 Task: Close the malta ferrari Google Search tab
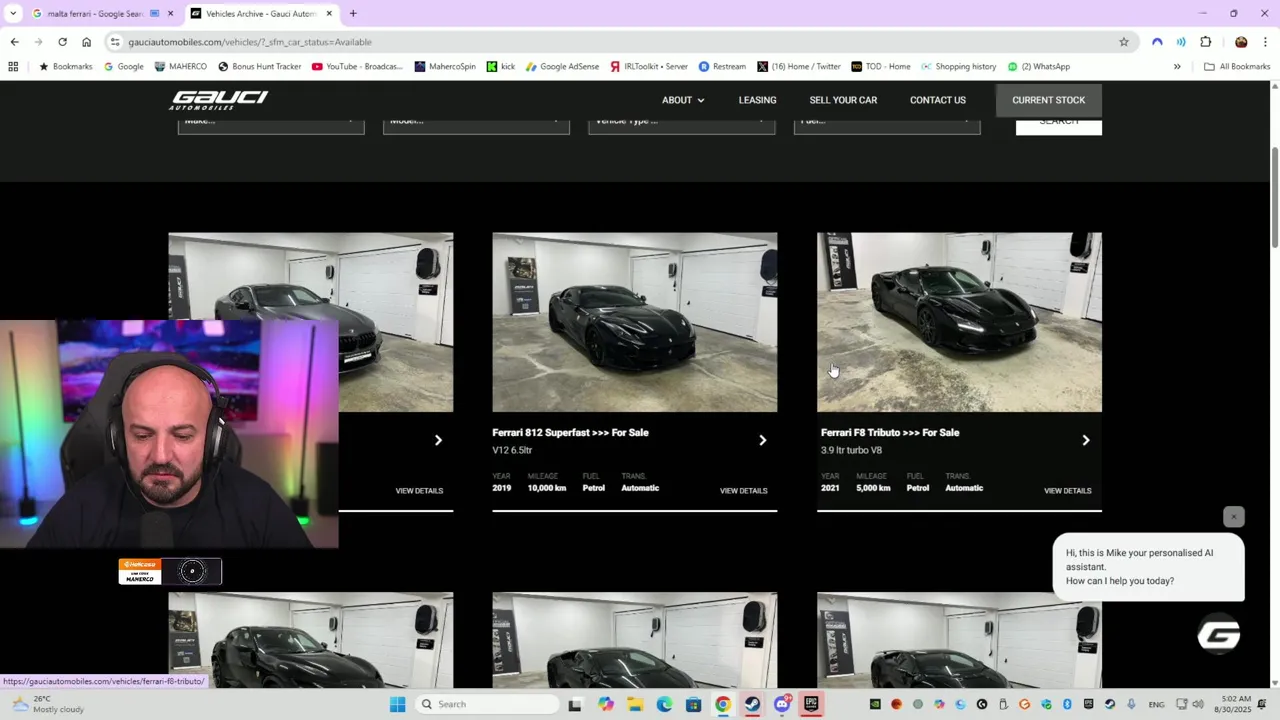click(170, 14)
